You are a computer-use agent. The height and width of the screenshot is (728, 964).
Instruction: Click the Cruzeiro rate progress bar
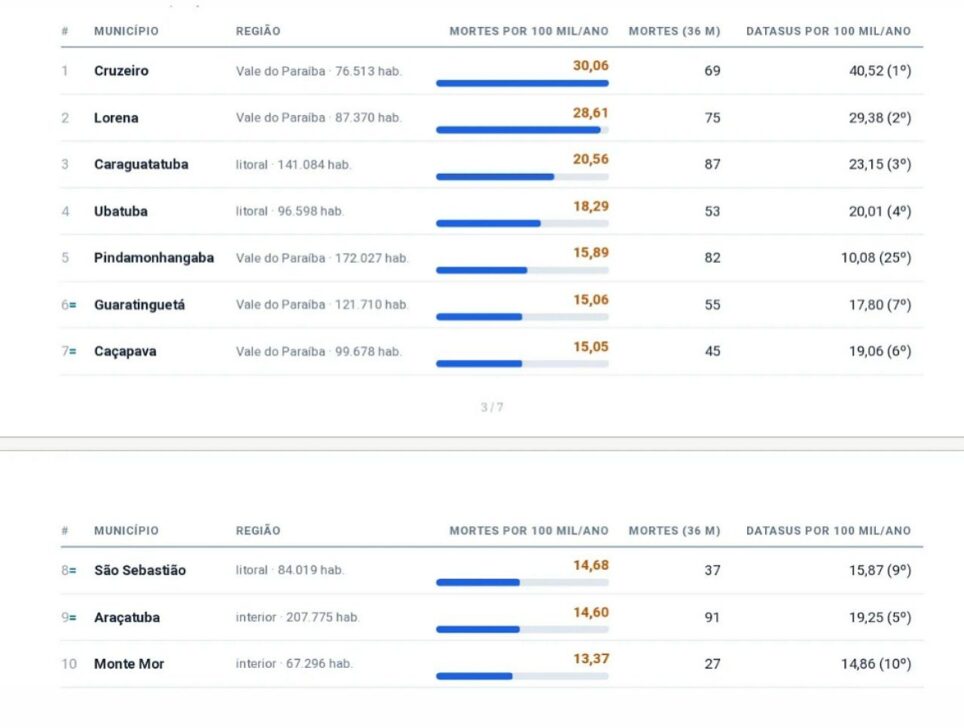pos(523,83)
